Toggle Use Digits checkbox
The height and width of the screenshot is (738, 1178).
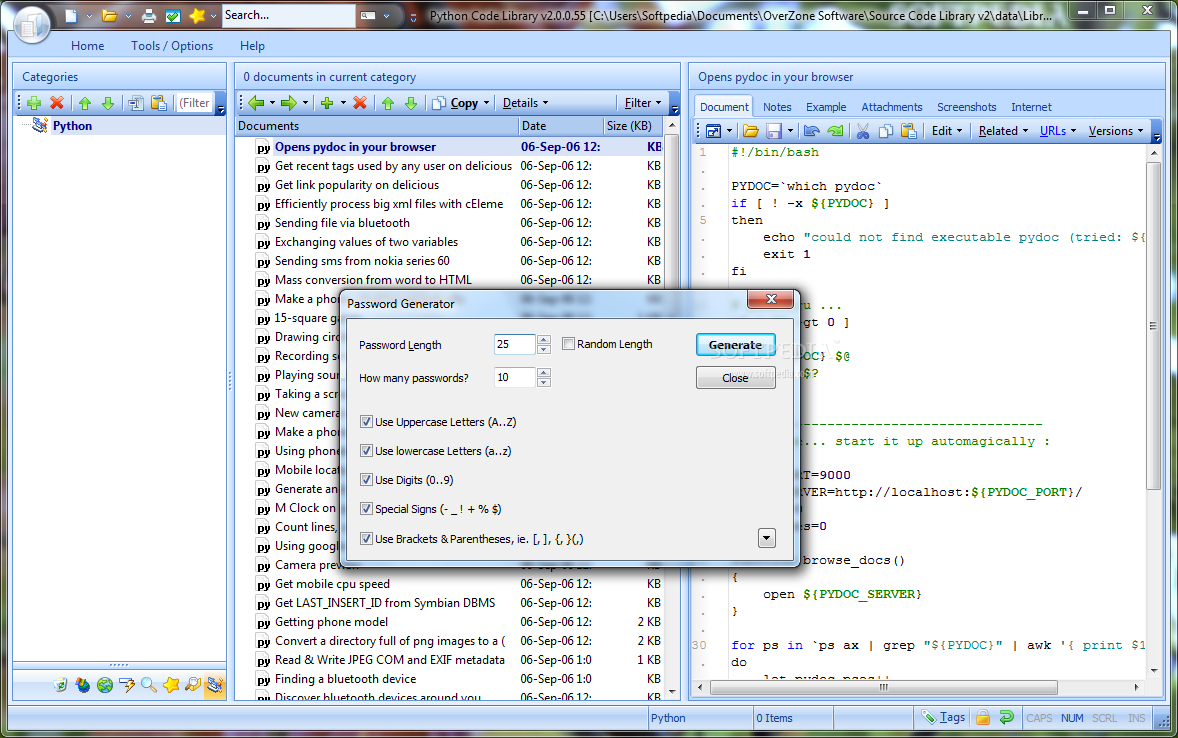367,479
